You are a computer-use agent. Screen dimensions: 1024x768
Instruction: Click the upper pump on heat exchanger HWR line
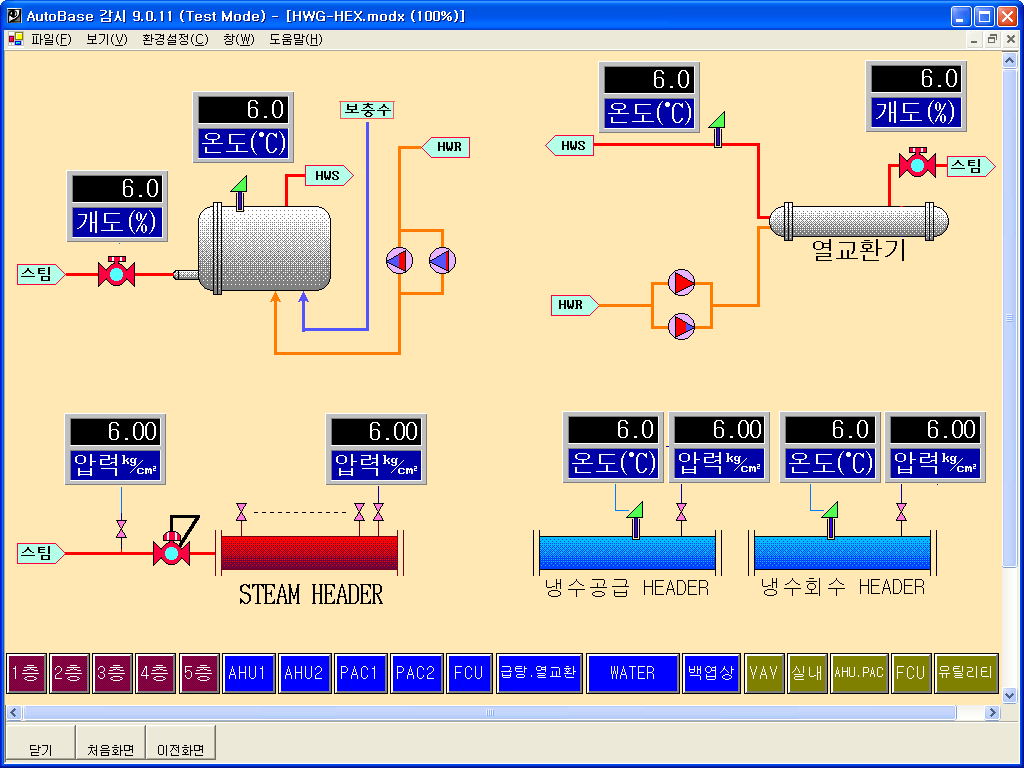pos(682,283)
